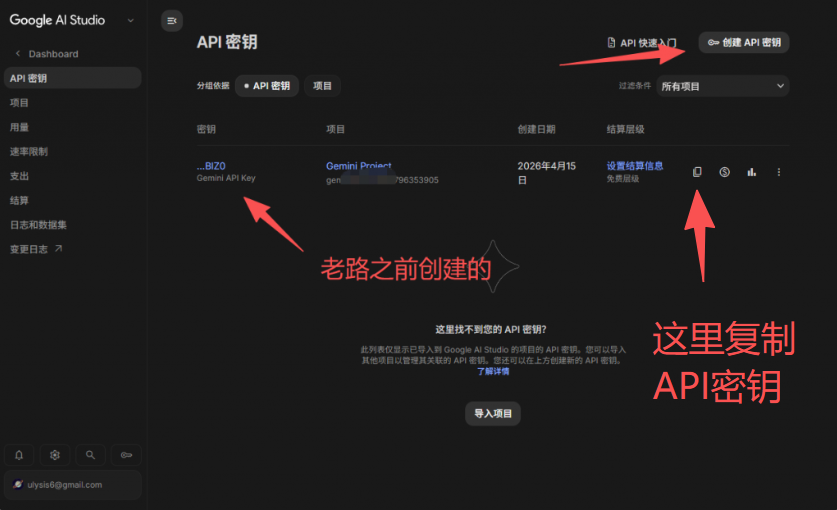Click 创建日期 column header
The height and width of the screenshot is (510, 837).
pyautogui.click(x=536, y=129)
